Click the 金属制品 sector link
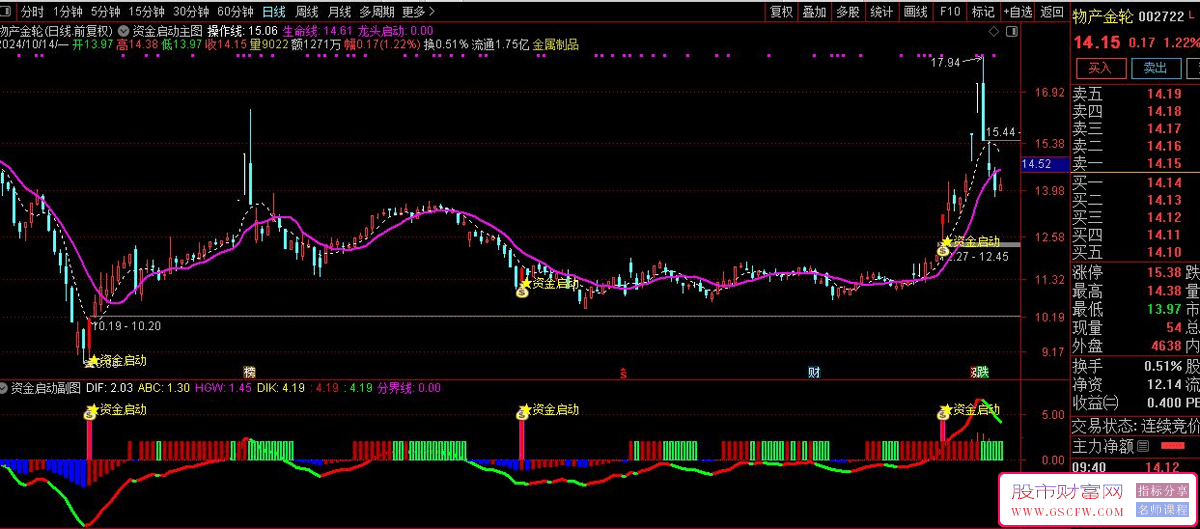Viewport: 1200px width, 529px height. (x=557, y=45)
